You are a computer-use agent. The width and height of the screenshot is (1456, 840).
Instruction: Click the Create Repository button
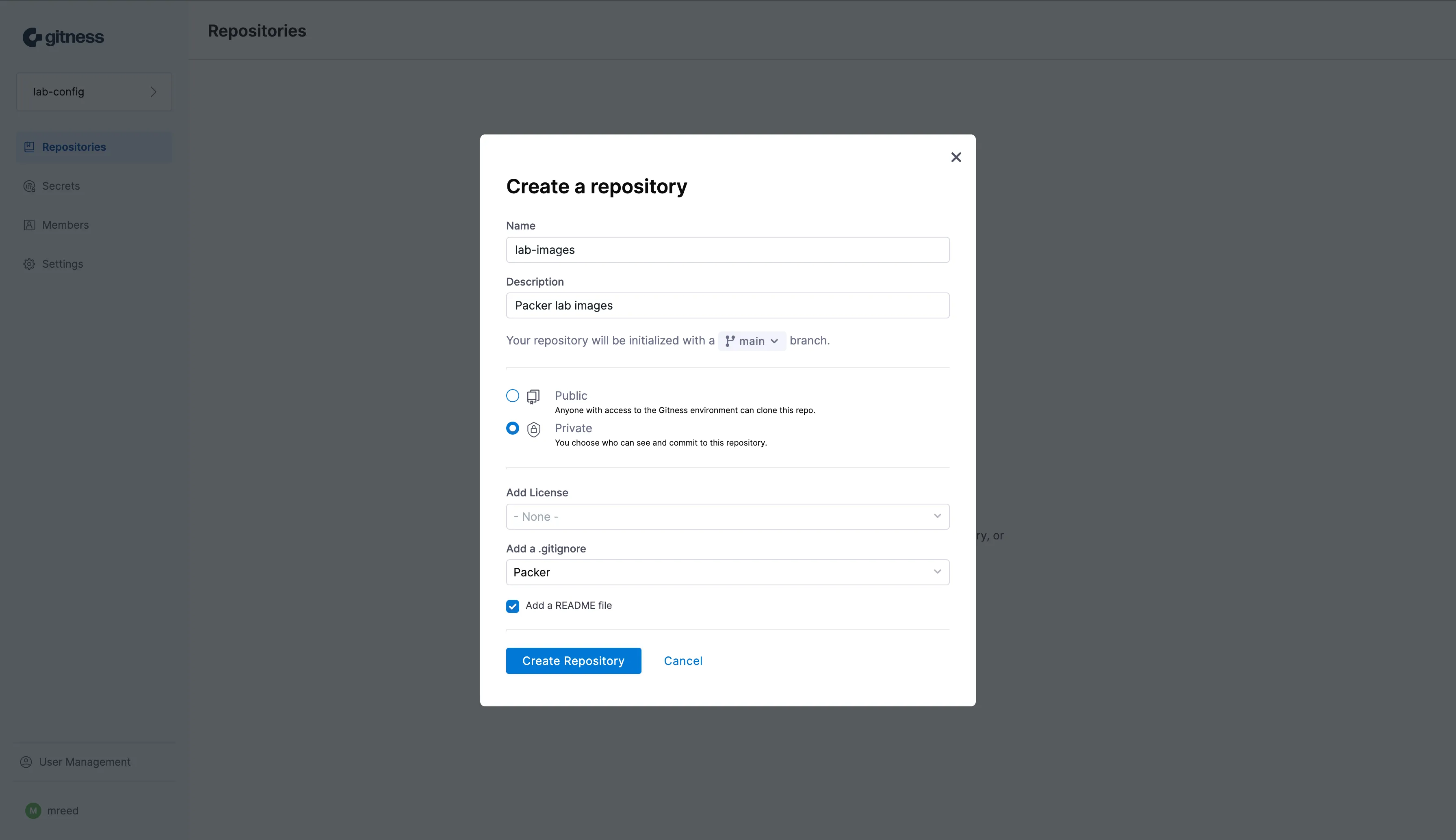(x=573, y=660)
